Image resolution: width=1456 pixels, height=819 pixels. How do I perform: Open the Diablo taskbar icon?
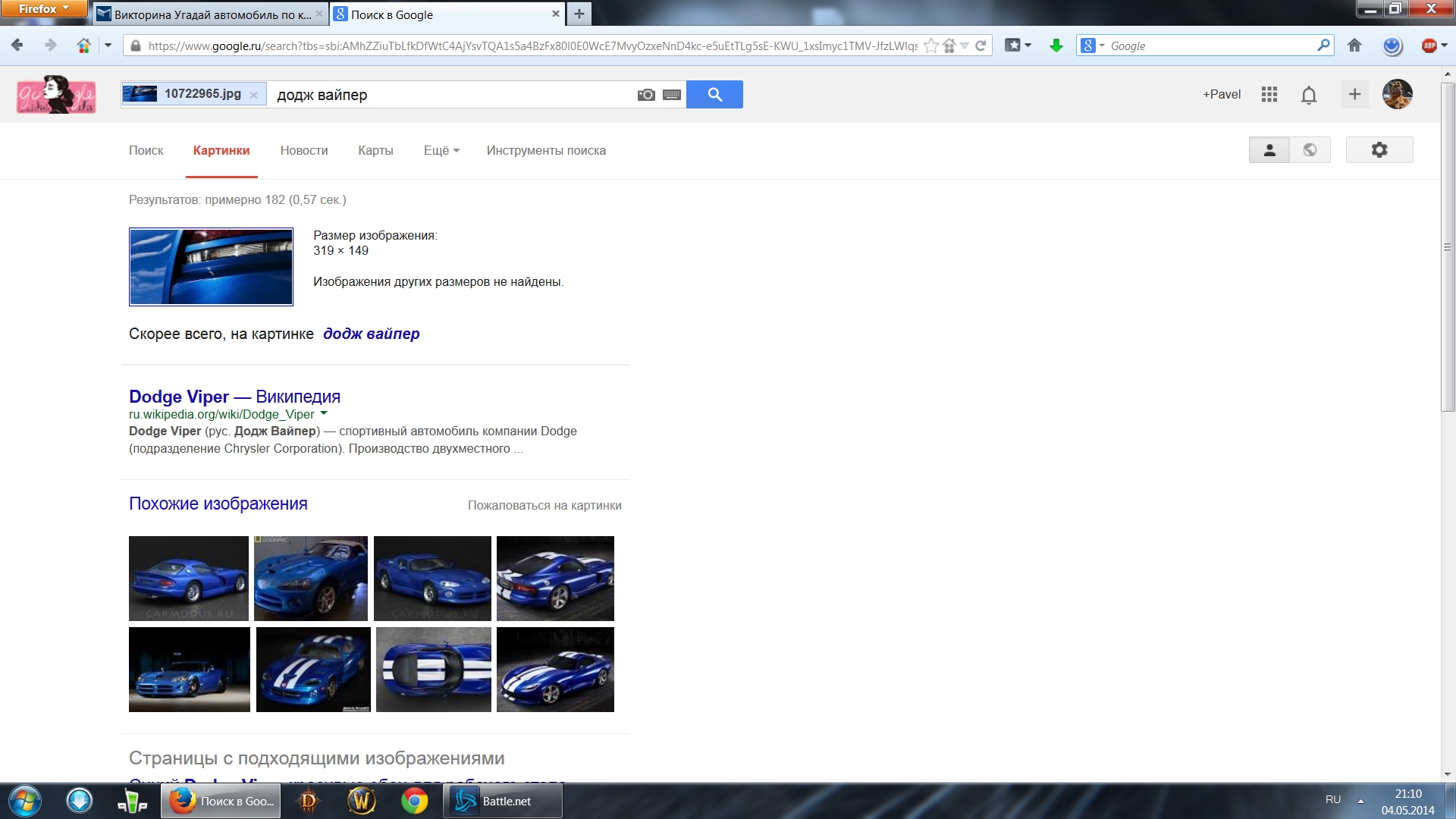(x=308, y=801)
